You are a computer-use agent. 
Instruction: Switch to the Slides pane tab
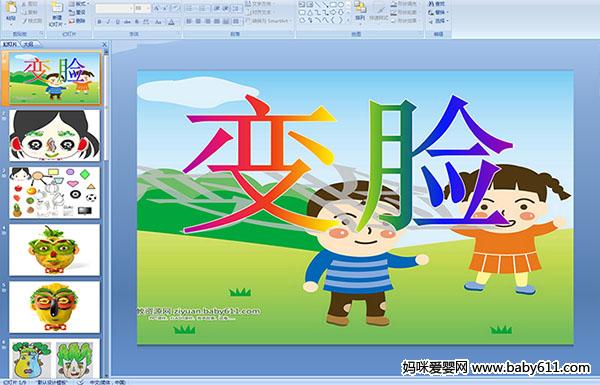point(10,44)
